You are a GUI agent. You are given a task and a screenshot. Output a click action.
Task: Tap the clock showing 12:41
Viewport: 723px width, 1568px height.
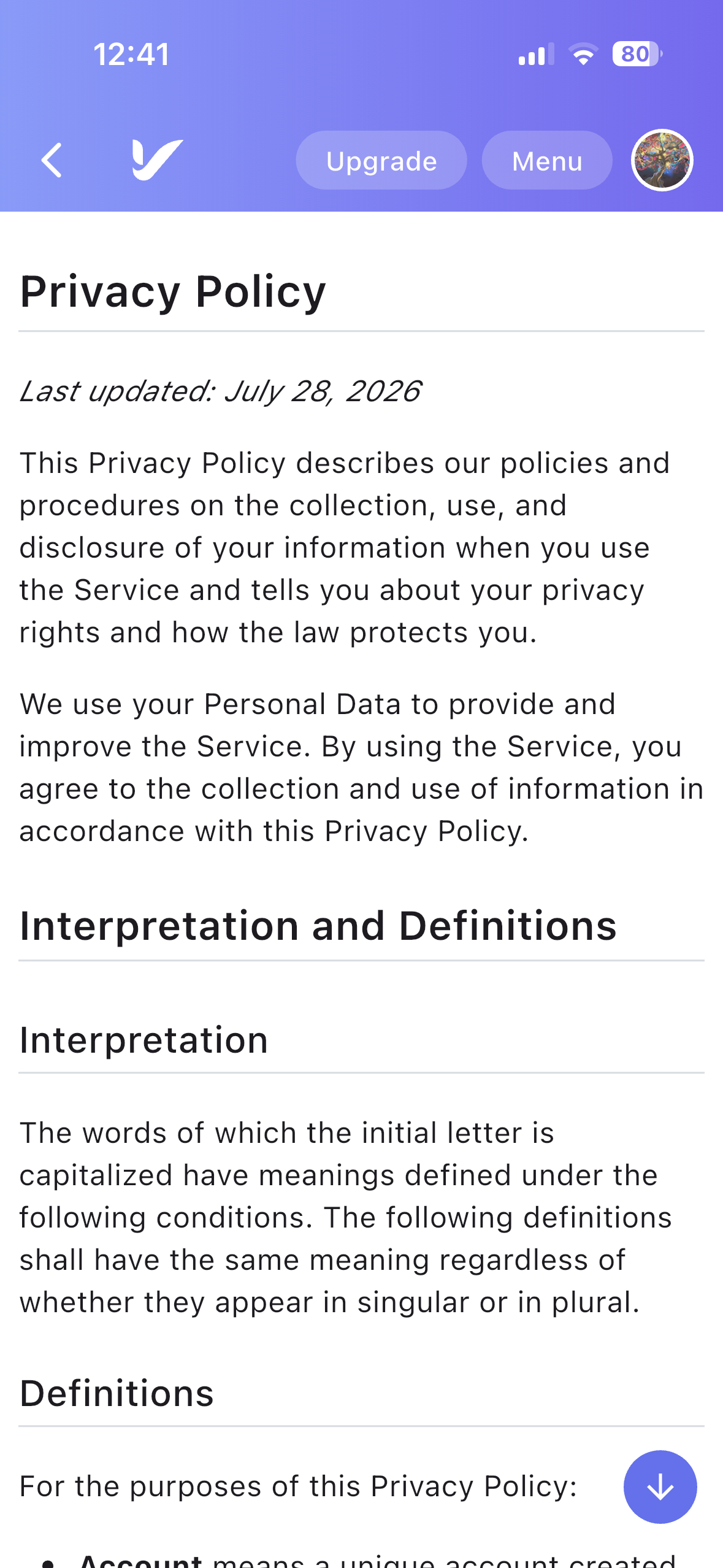[132, 54]
